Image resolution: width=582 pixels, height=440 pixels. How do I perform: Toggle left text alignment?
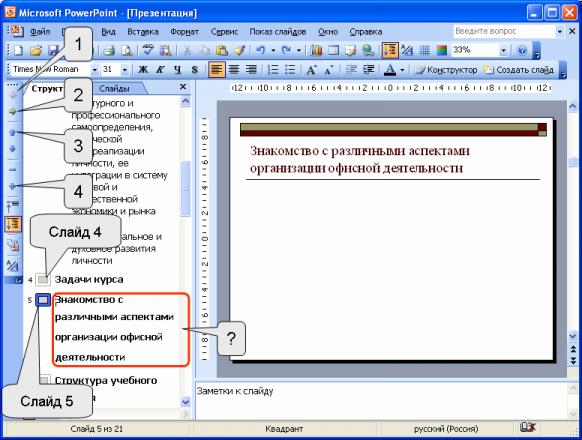pyautogui.click(x=216, y=70)
